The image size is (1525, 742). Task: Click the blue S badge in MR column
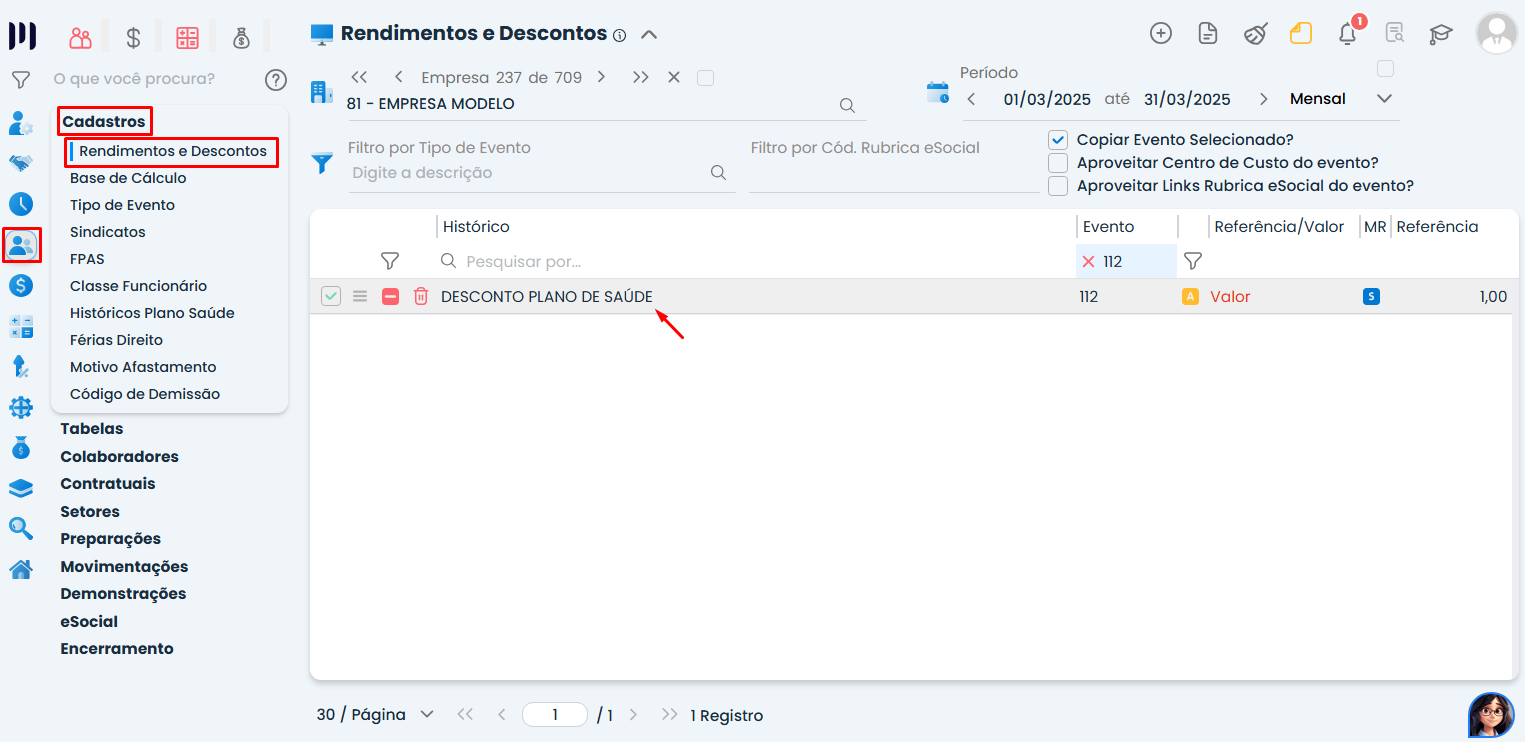click(x=1371, y=296)
